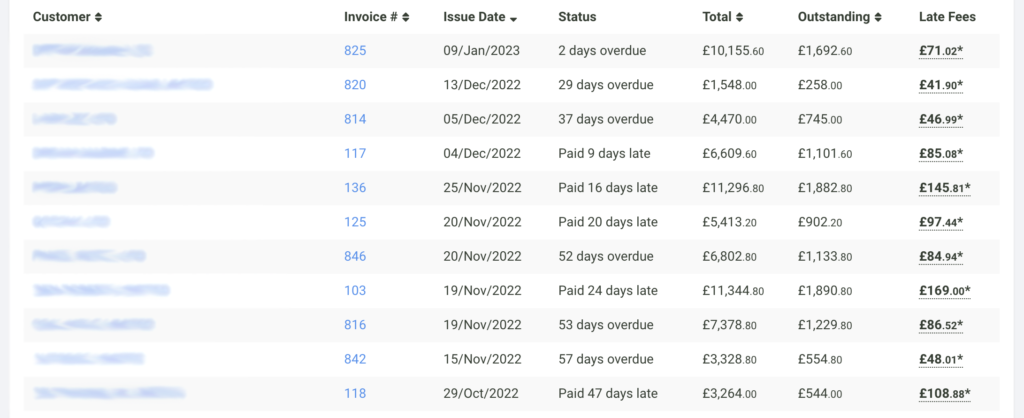Screen dimensions: 1024x418
Task: Toggle Issue Date descending sort arrow
Action: pyautogui.click(x=513, y=18)
